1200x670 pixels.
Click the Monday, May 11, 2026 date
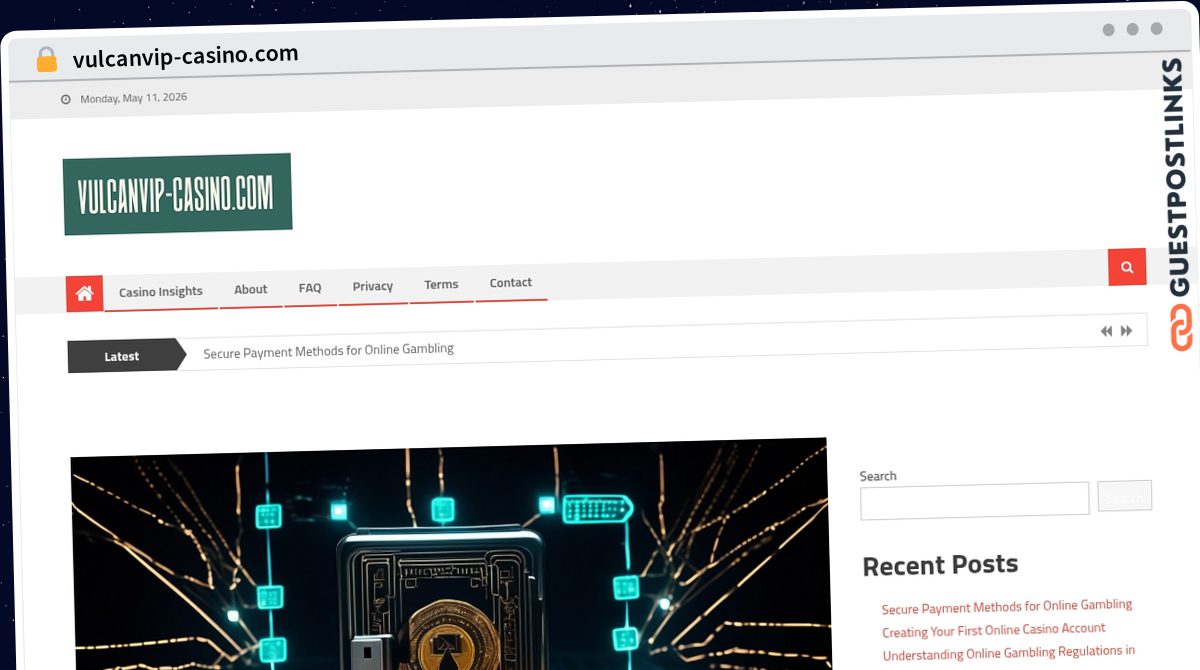point(134,98)
